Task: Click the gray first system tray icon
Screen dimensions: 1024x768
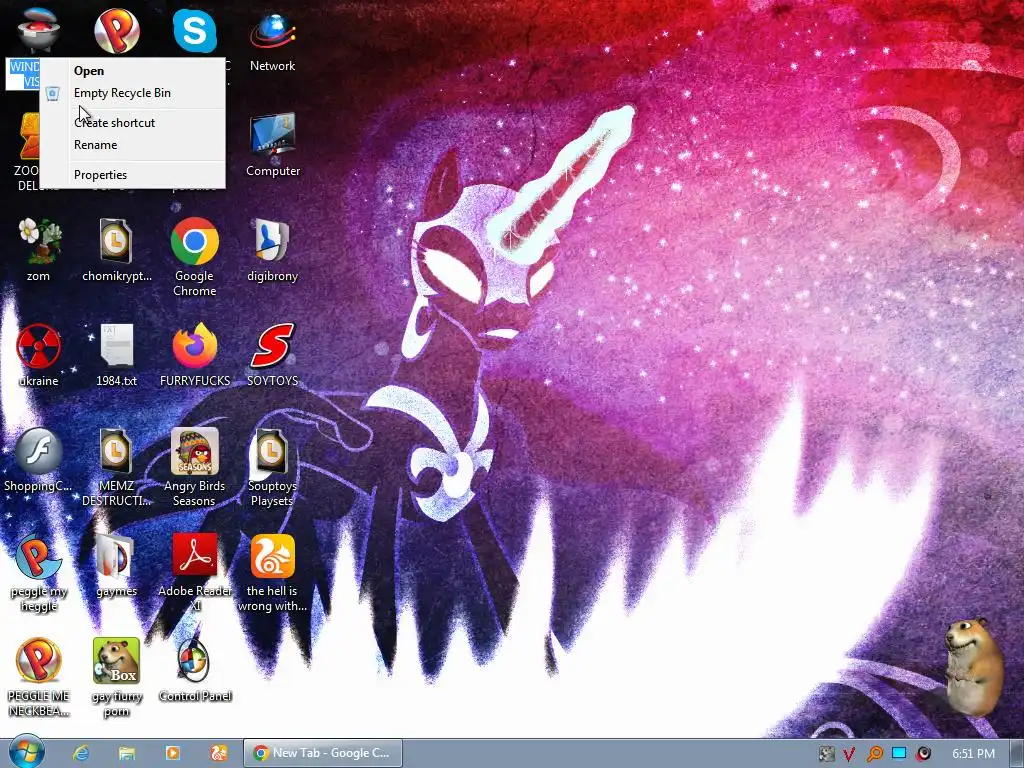Action: [827, 754]
